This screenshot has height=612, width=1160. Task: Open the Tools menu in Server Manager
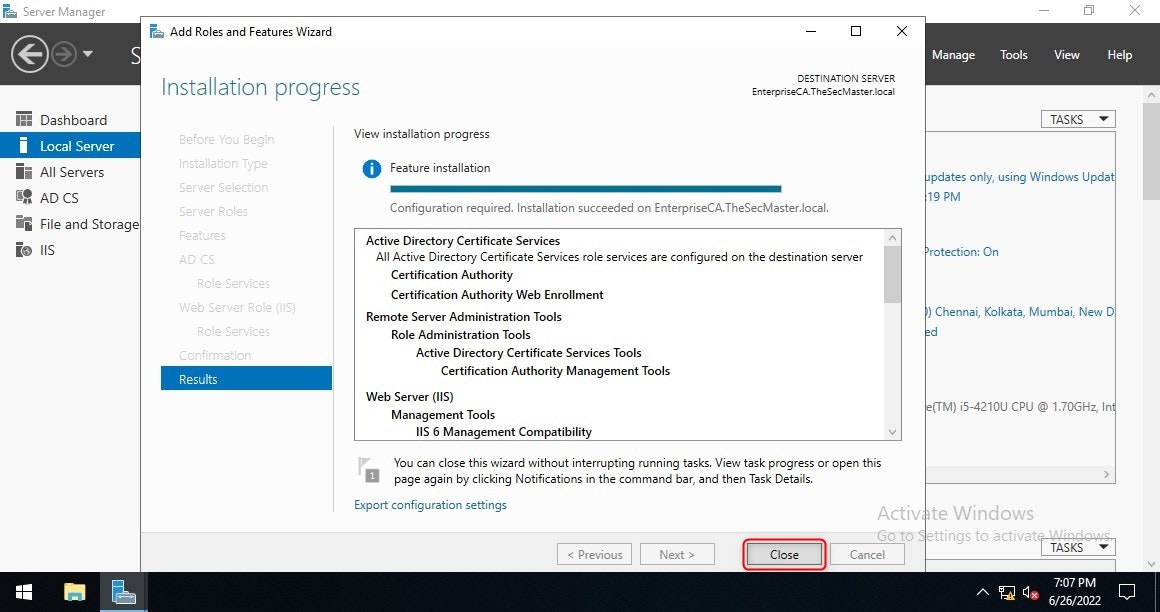[x=1014, y=55]
